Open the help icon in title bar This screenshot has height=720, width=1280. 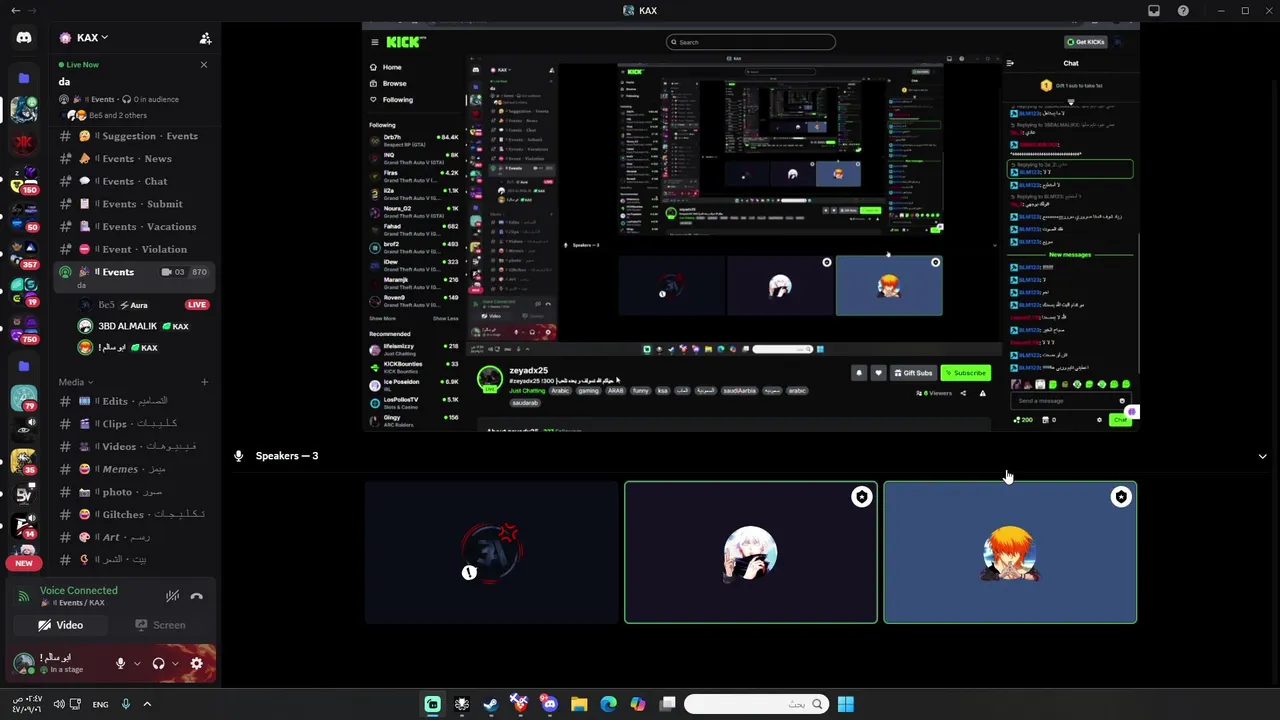[1183, 10]
